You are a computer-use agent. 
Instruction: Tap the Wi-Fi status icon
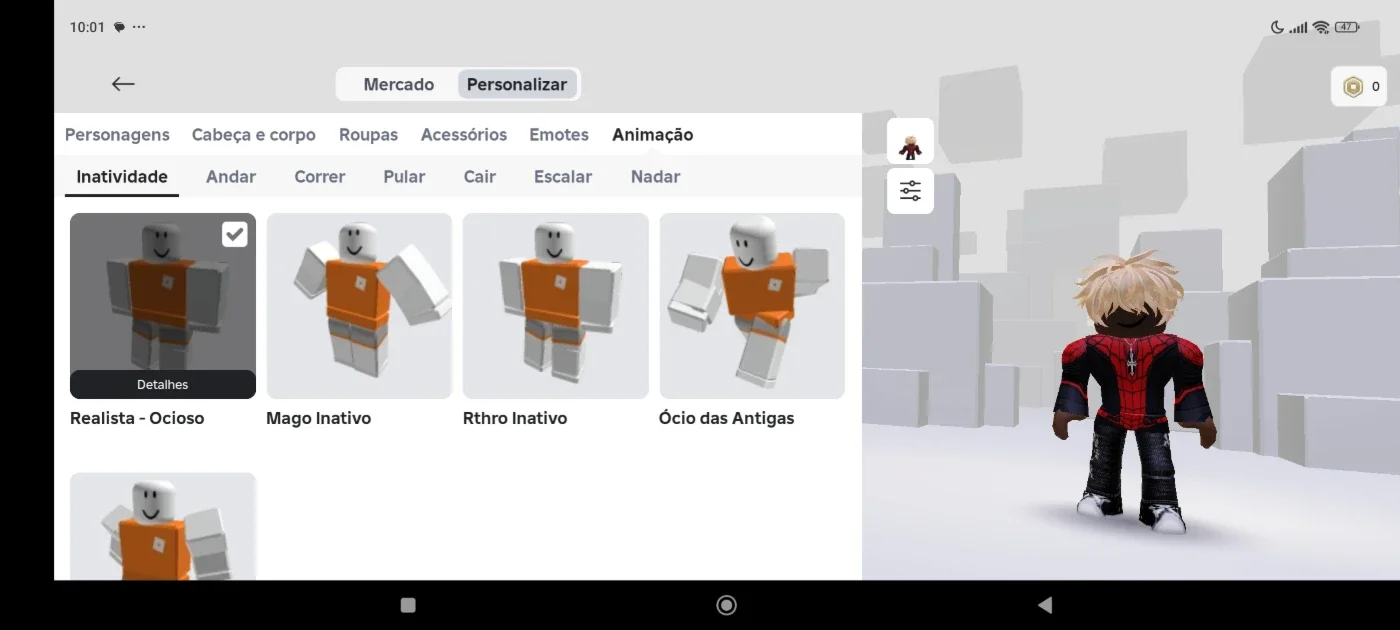coord(1321,27)
